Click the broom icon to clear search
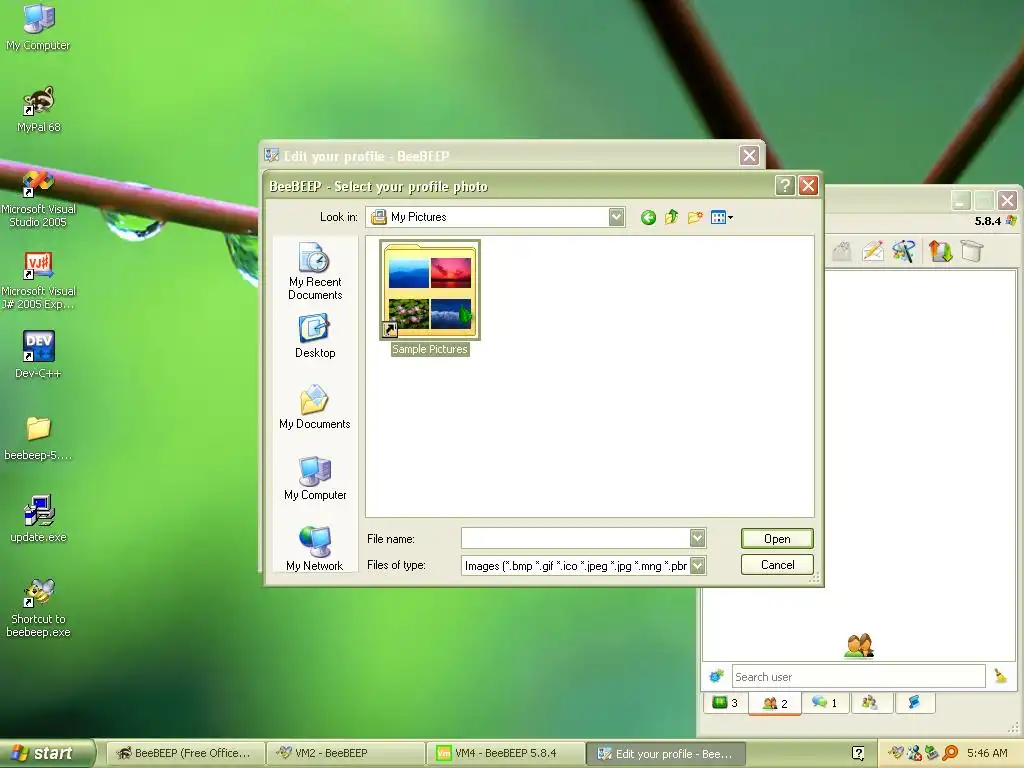This screenshot has width=1024, height=768. (1000, 676)
